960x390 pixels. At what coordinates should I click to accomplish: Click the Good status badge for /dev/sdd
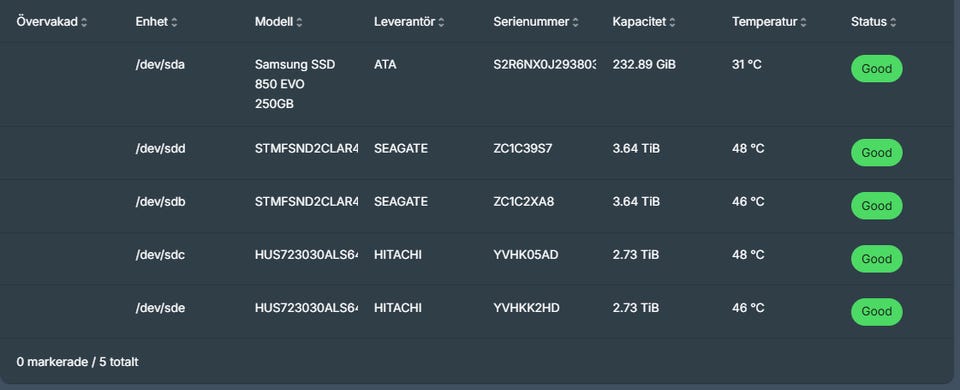click(877, 153)
